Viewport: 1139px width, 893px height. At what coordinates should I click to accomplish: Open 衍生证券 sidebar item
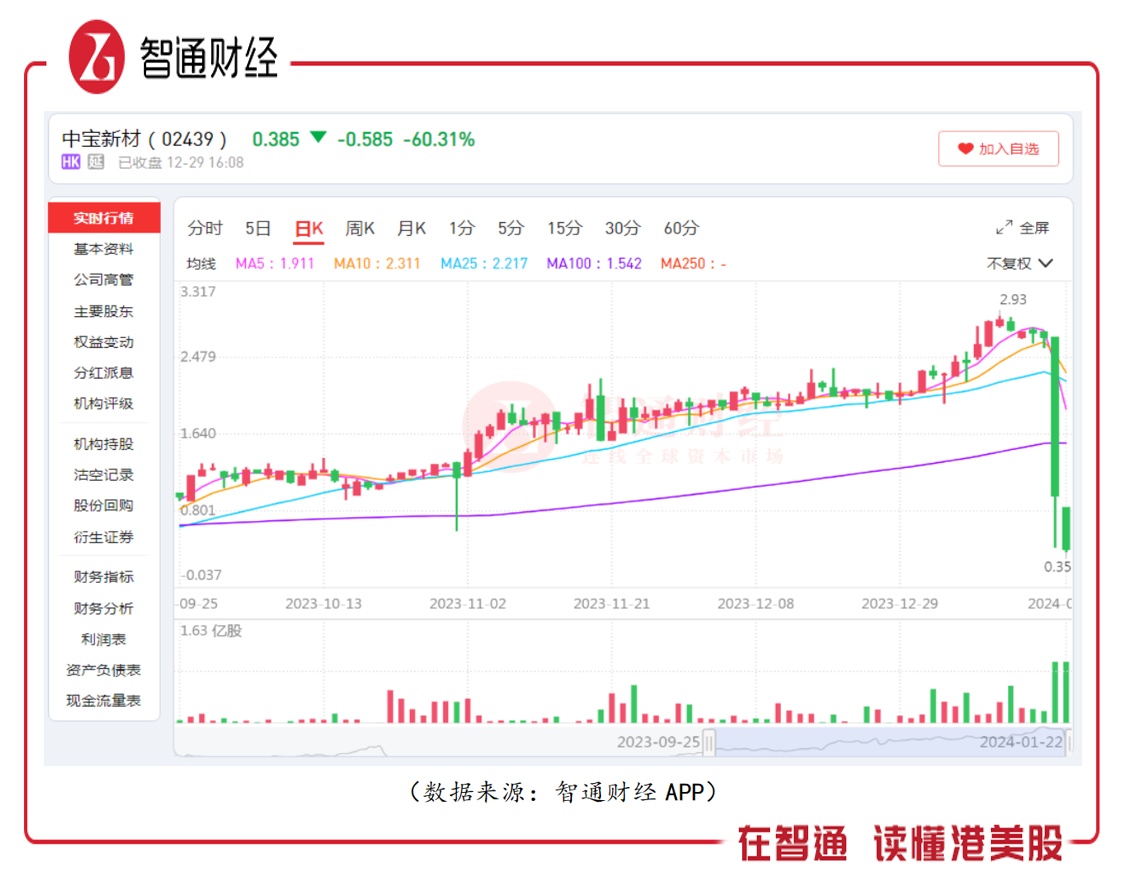click(104, 537)
